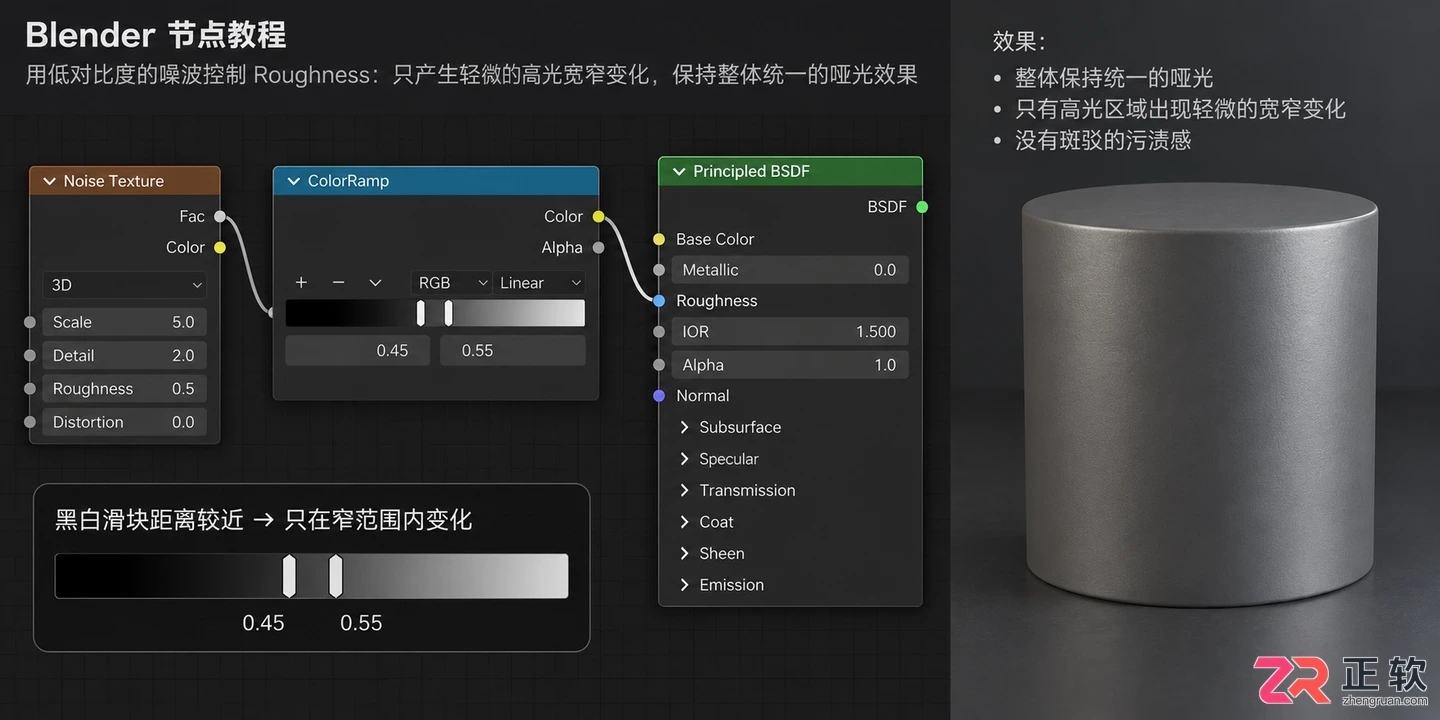This screenshot has height=720, width=1440.
Task: Click the Scale 5.0 value field
Action: pyautogui.click(x=125, y=322)
